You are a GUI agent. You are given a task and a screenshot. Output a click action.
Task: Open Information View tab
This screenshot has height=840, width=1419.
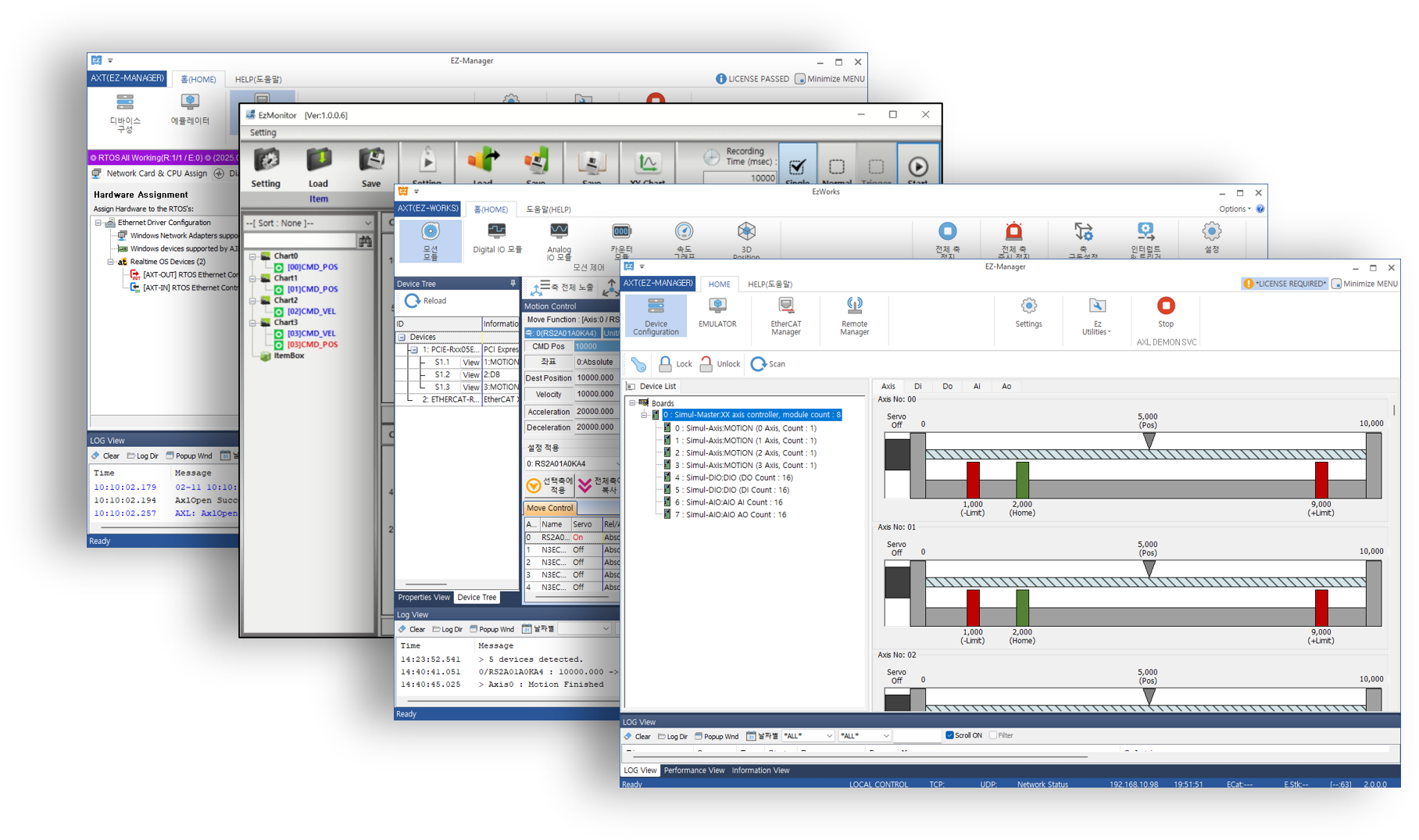pos(760,770)
